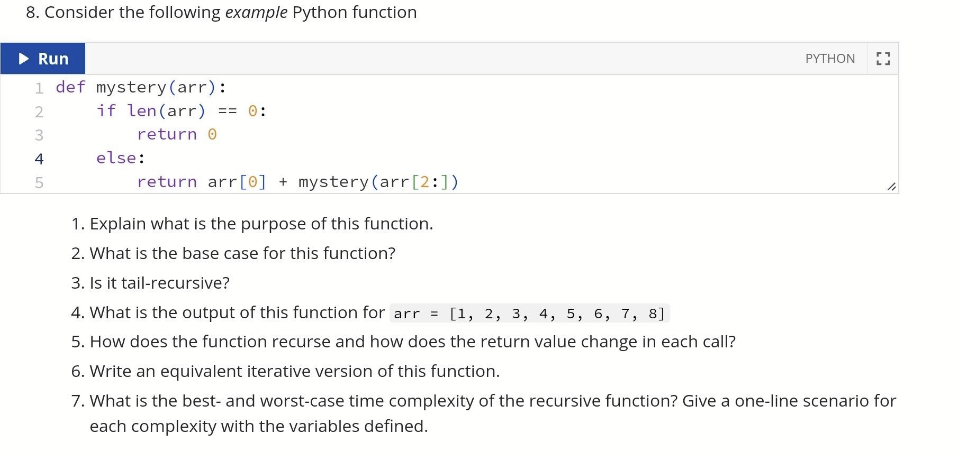Click line number 2 in gutter
The width and height of the screenshot is (958, 454).
39,111
